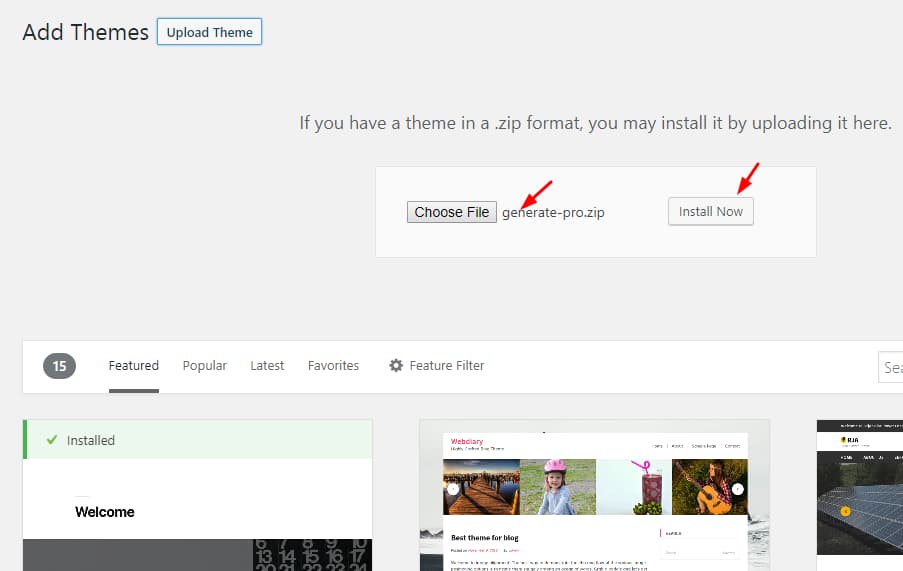Viewport: 903px width, 571px height.
Task: Click the theme count badge 15
Action: click(x=59, y=366)
